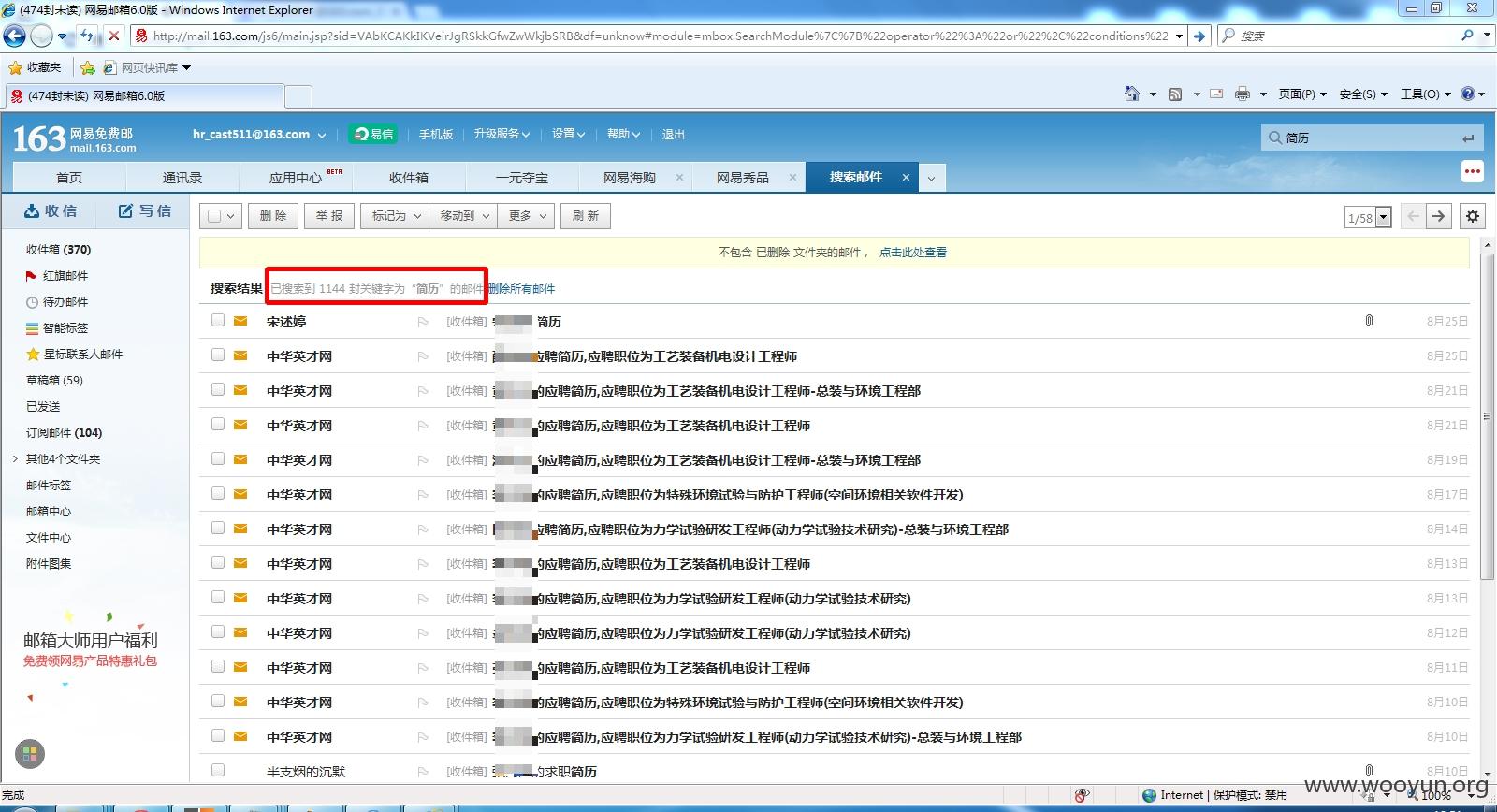Click attachment paperclip on 宋述婷 row
Image resolution: width=1497 pixels, height=812 pixels.
pyautogui.click(x=1369, y=321)
